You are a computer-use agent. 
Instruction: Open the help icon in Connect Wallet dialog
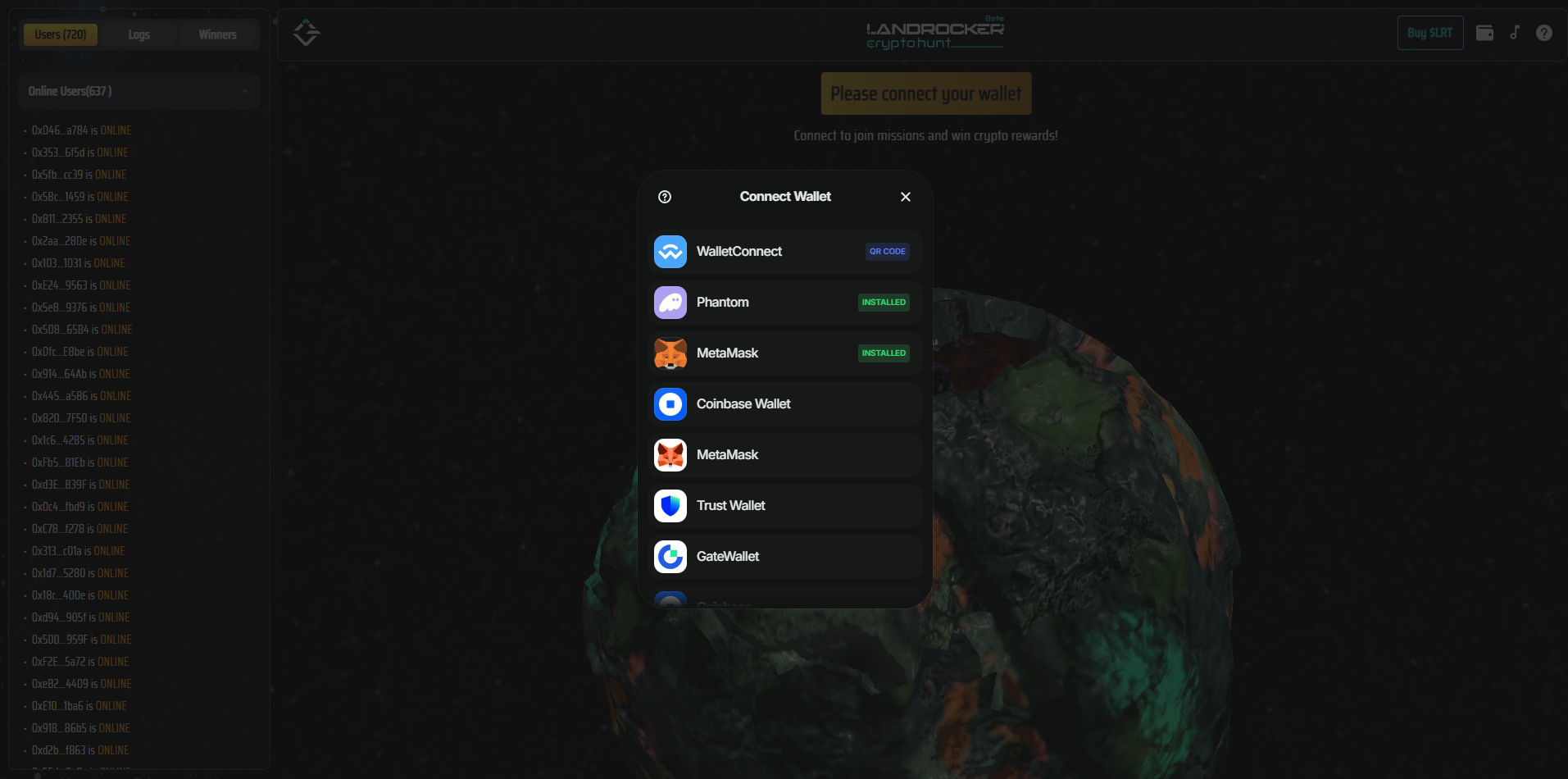click(x=665, y=197)
